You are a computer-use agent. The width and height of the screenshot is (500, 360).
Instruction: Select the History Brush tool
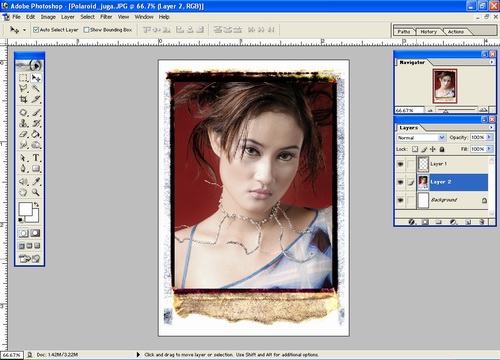pyautogui.click(x=36, y=123)
